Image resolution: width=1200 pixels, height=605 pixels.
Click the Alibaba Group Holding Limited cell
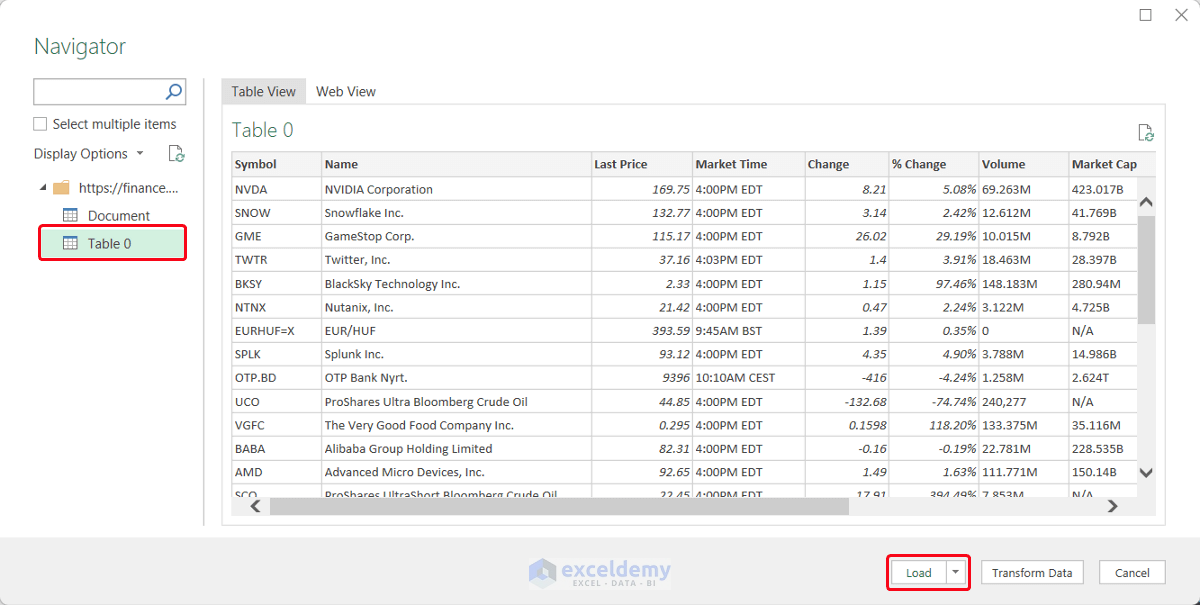coord(457,449)
